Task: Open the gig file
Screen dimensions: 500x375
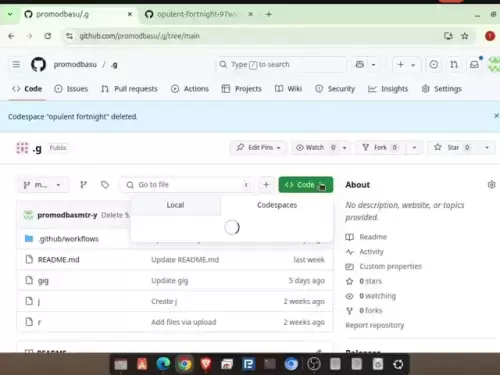Action: [43, 281]
